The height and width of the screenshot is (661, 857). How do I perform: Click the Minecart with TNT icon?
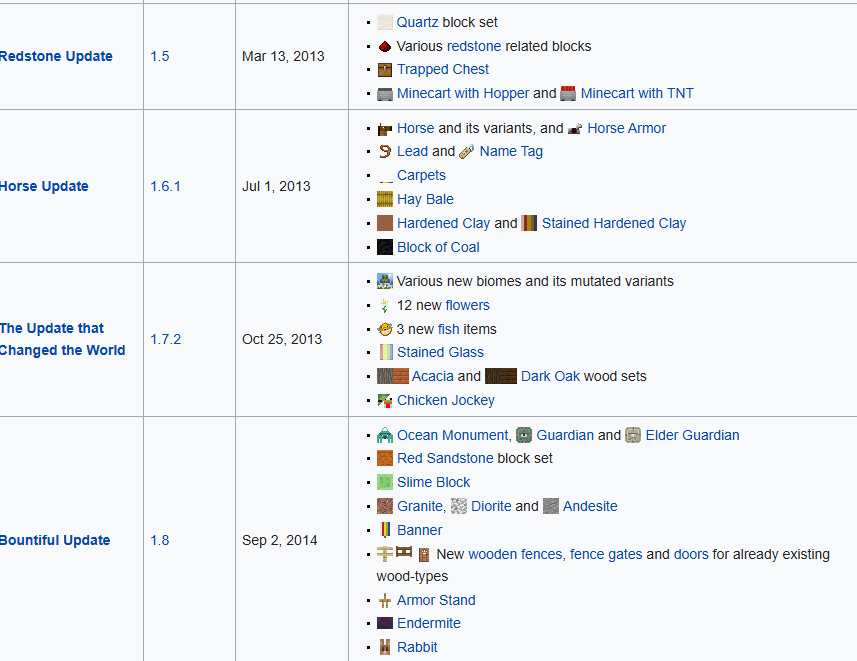[568, 93]
